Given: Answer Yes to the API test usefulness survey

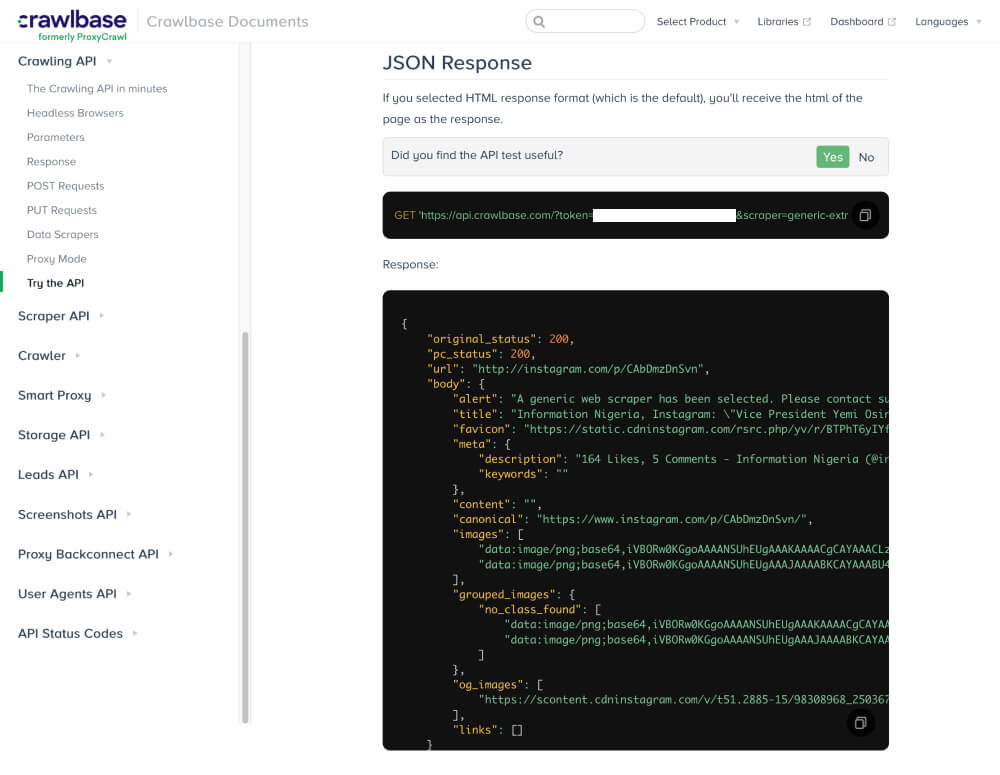Looking at the screenshot, I should tap(832, 157).
